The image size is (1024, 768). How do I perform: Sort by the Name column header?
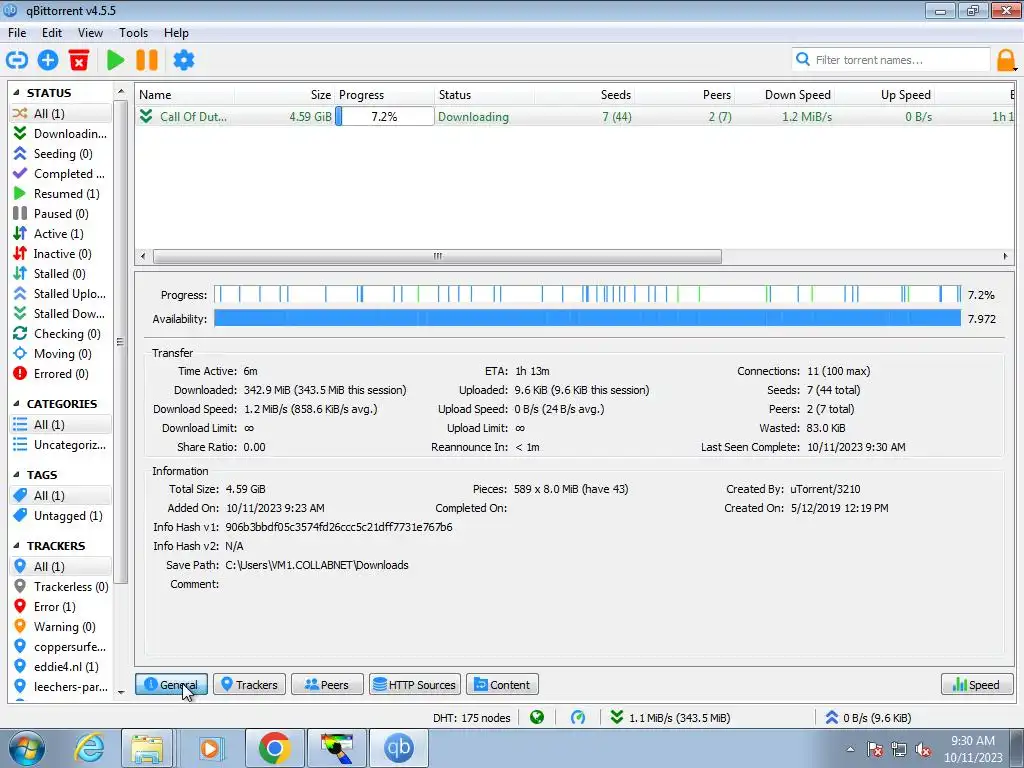tap(185, 95)
